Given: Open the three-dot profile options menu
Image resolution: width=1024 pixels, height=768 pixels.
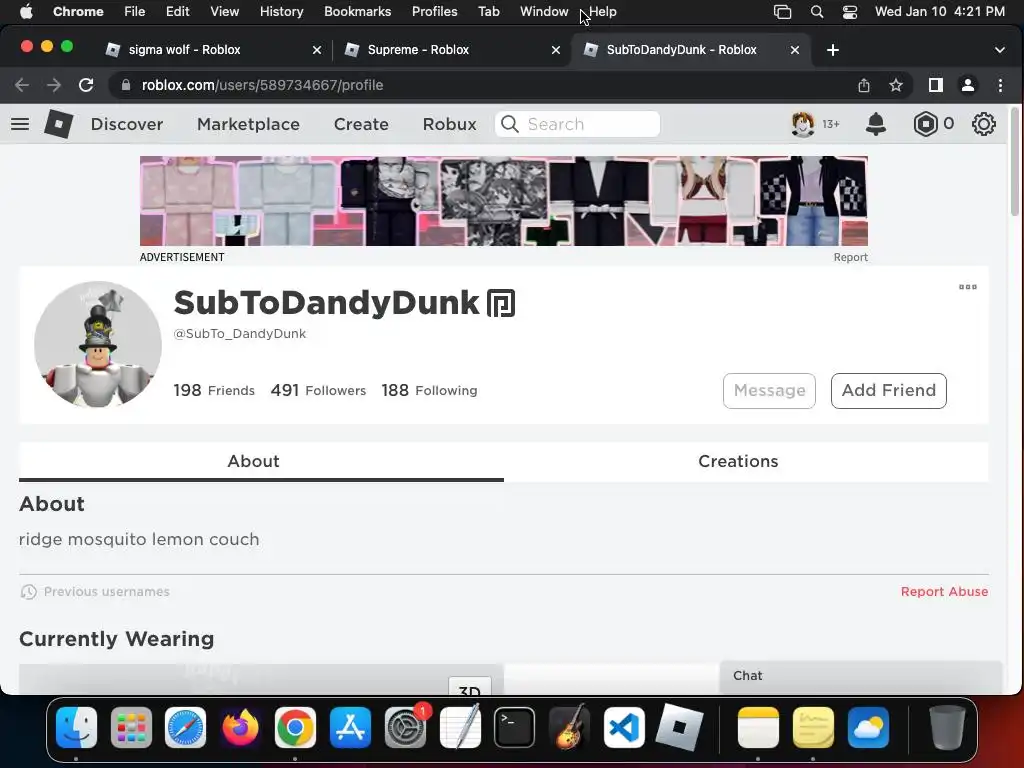Looking at the screenshot, I should point(968,287).
